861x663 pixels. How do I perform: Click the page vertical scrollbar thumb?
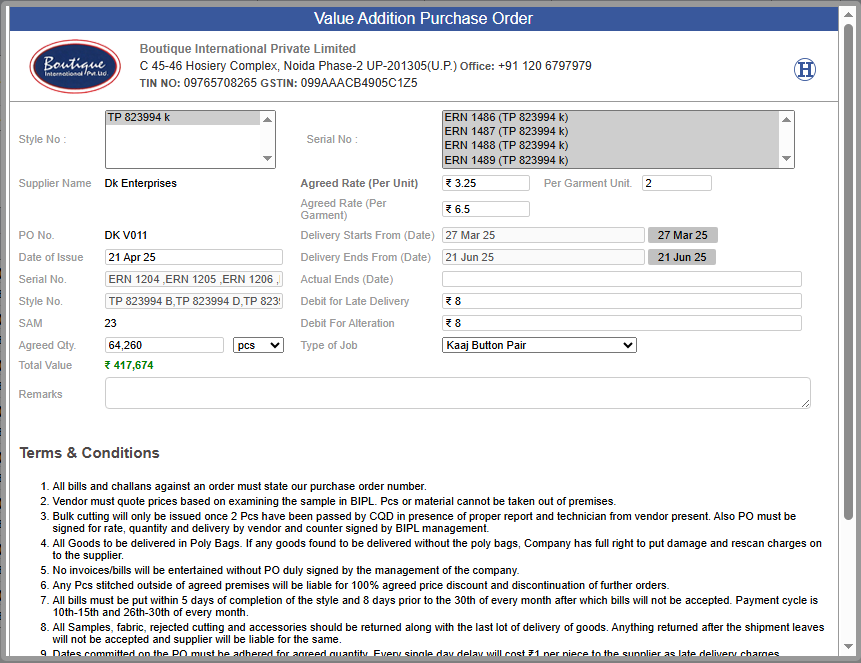click(849, 271)
